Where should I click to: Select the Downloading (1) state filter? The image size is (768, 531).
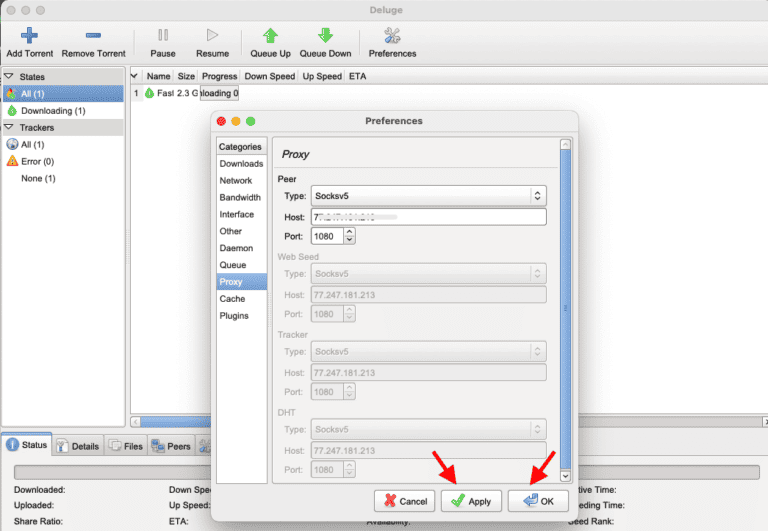click(x=52, y=111)
